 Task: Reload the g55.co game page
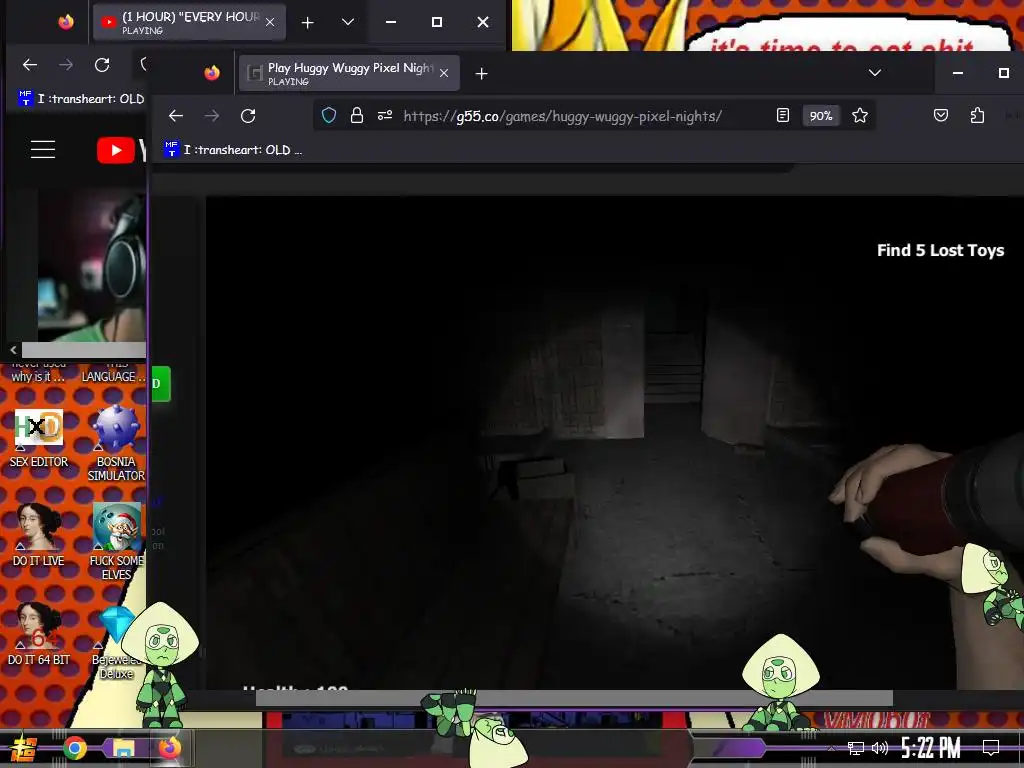[x=248, y=116]
